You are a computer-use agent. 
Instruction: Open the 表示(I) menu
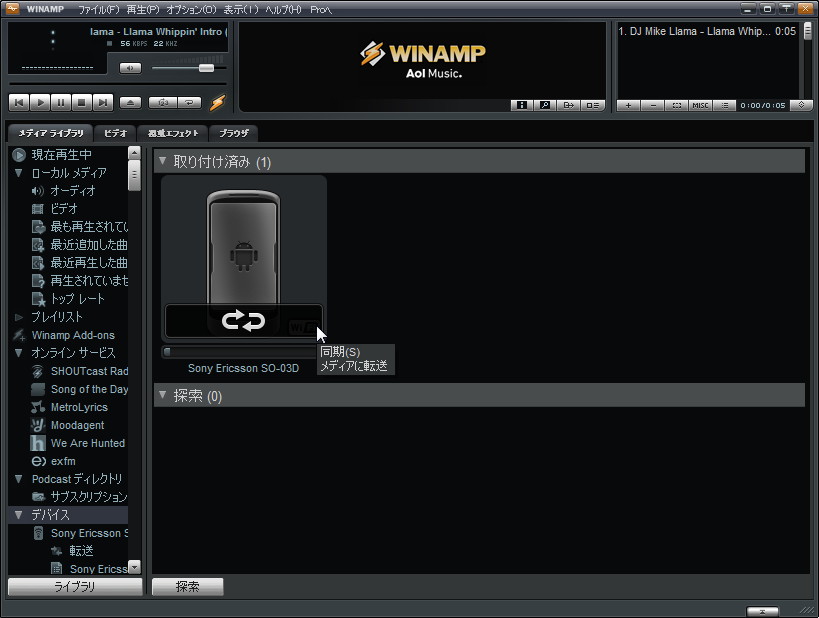tap(241, 9)
